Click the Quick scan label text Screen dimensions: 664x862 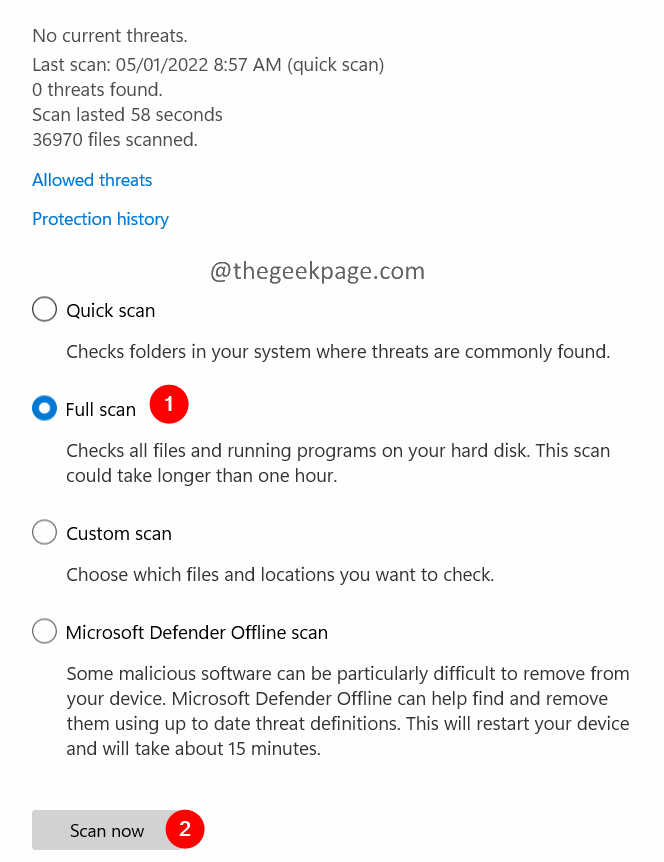[x=110, y=311]
